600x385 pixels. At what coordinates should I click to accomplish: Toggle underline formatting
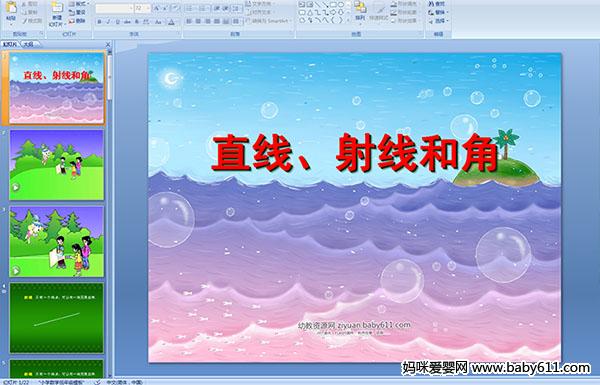(117, 22)
